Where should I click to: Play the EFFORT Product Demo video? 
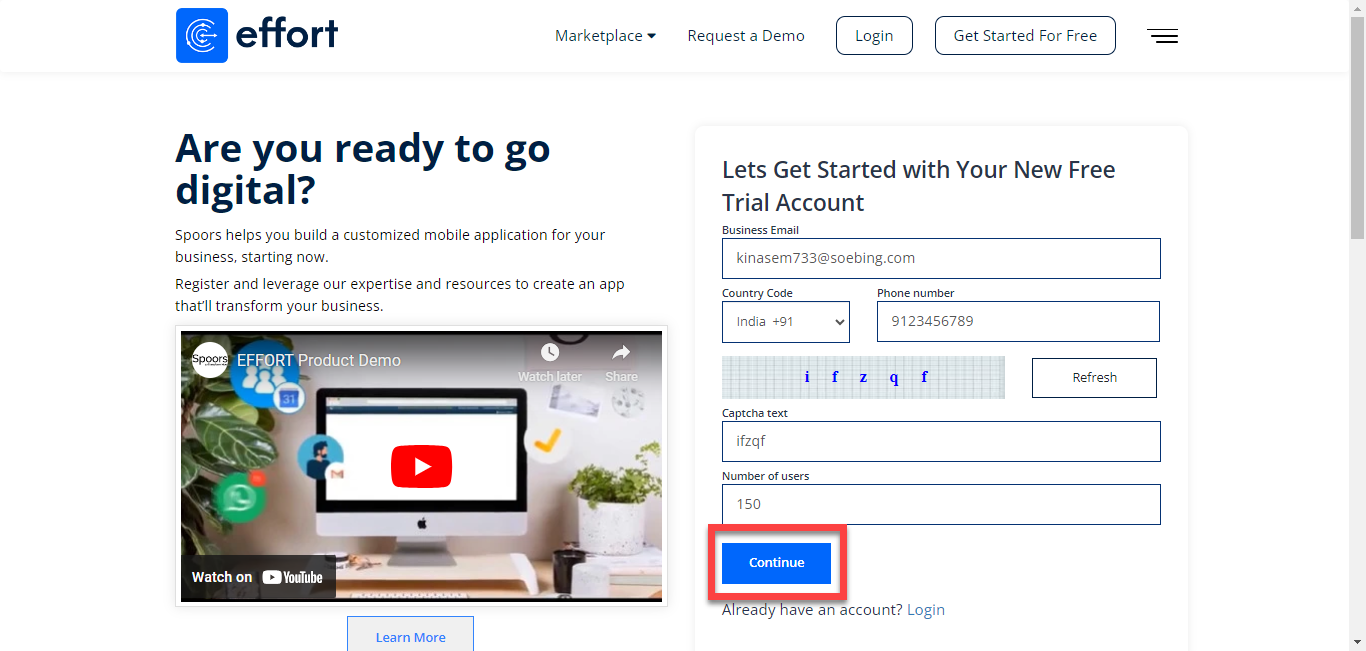click(x=421, y=466)
